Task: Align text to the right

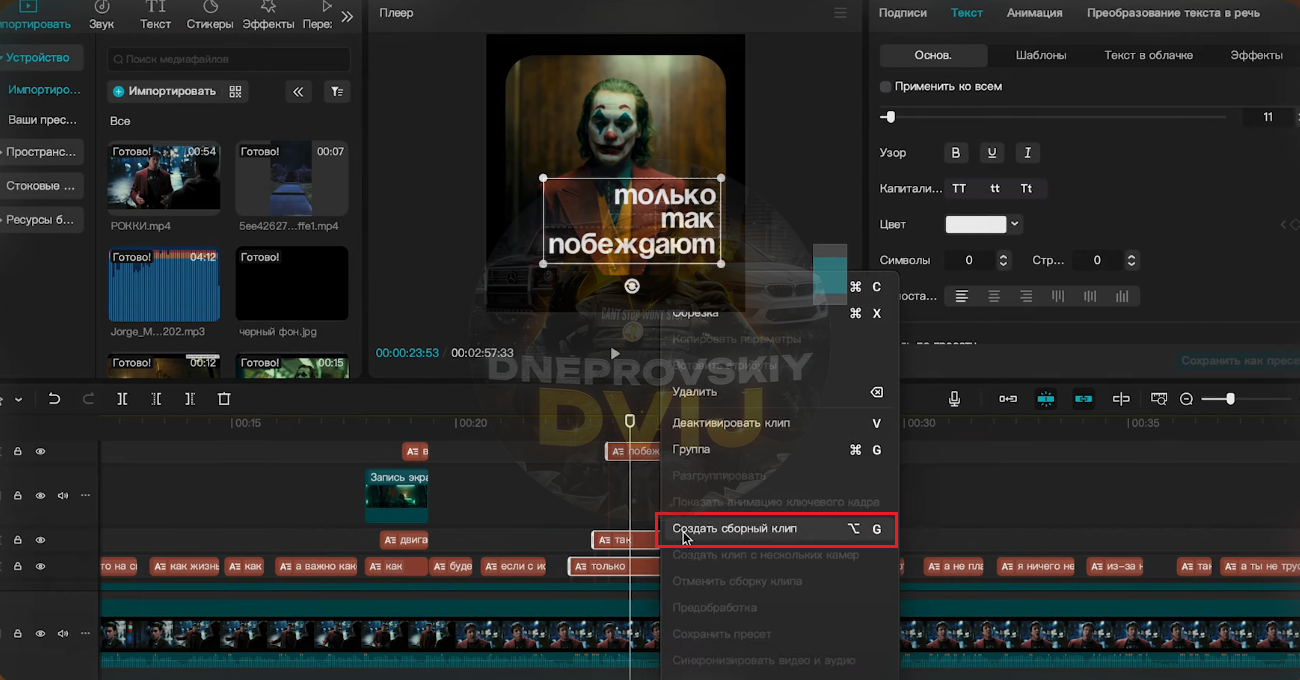Action: click(1026, 296)
